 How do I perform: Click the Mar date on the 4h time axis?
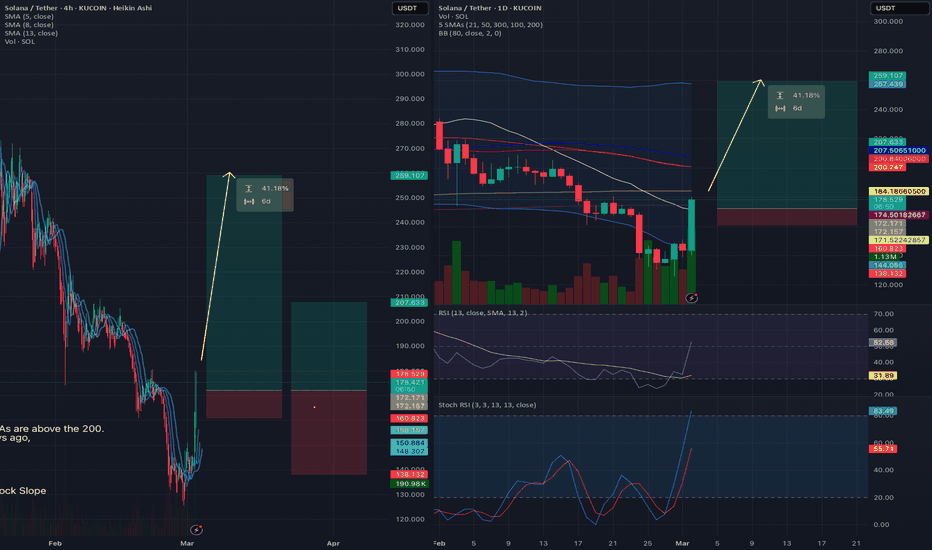(187, 543)
